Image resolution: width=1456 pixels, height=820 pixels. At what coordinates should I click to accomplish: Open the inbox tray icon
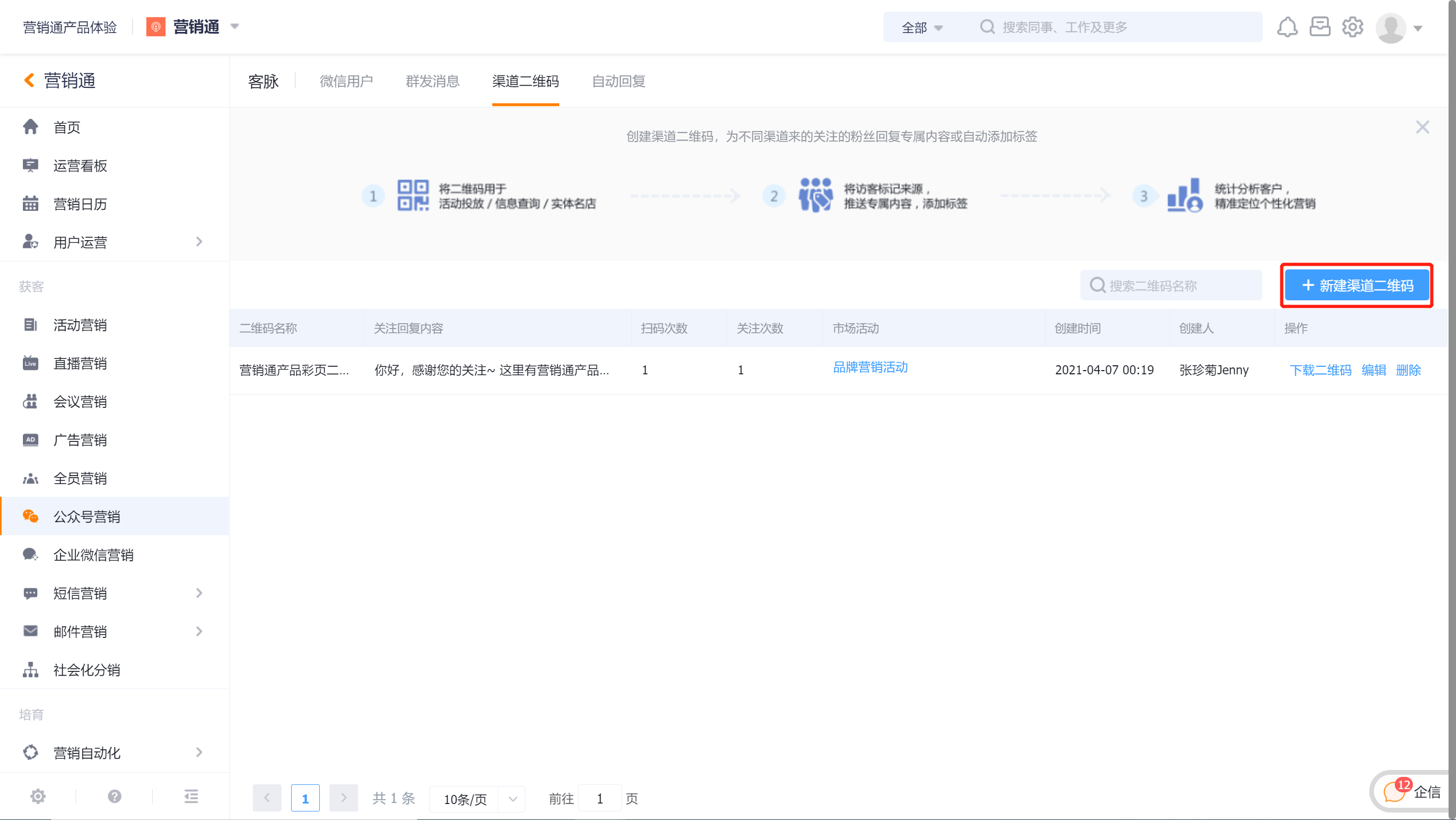(1320, 27)
